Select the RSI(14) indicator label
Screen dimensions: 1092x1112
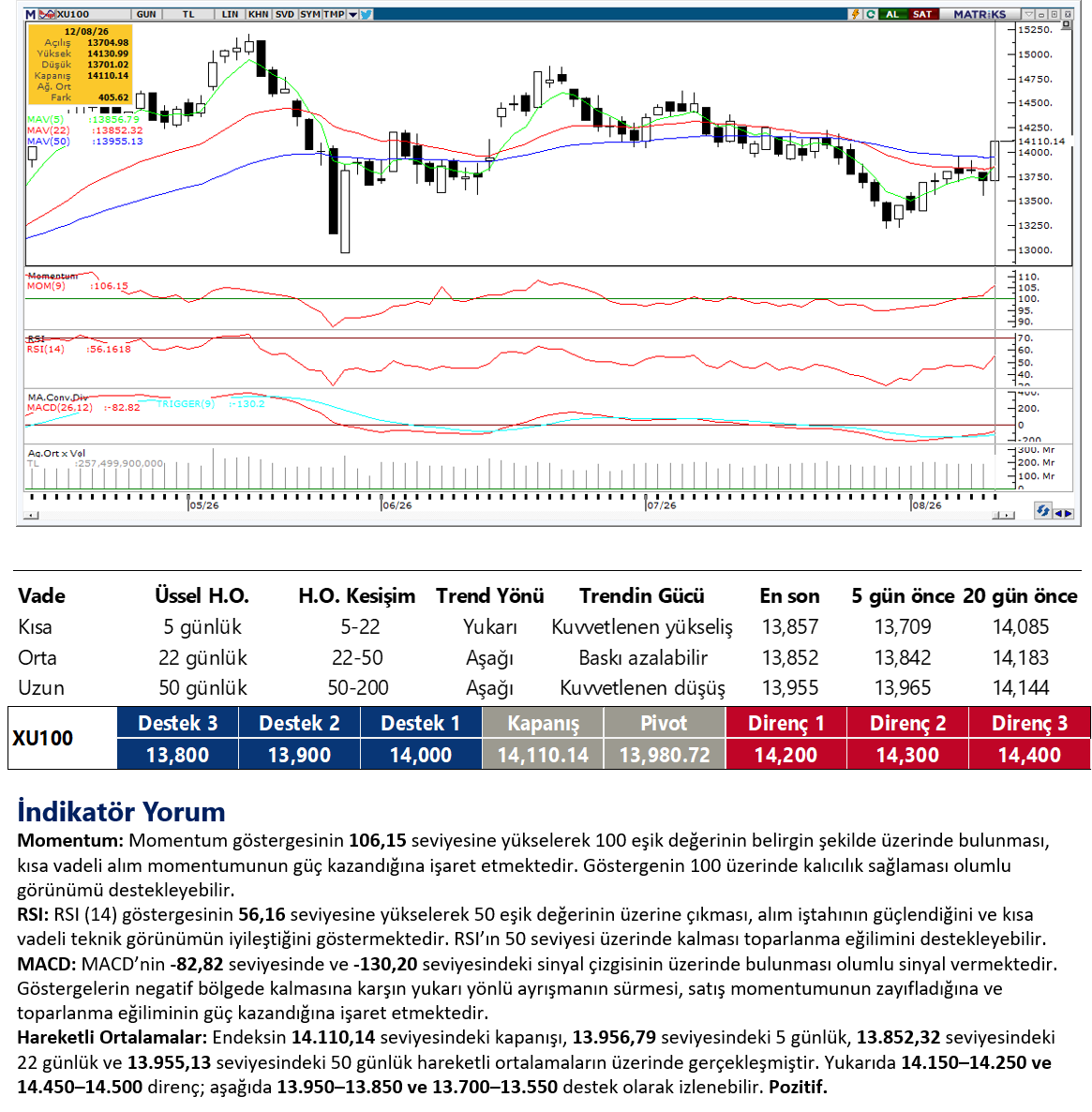pyautogui.click(x=45, y=349)
